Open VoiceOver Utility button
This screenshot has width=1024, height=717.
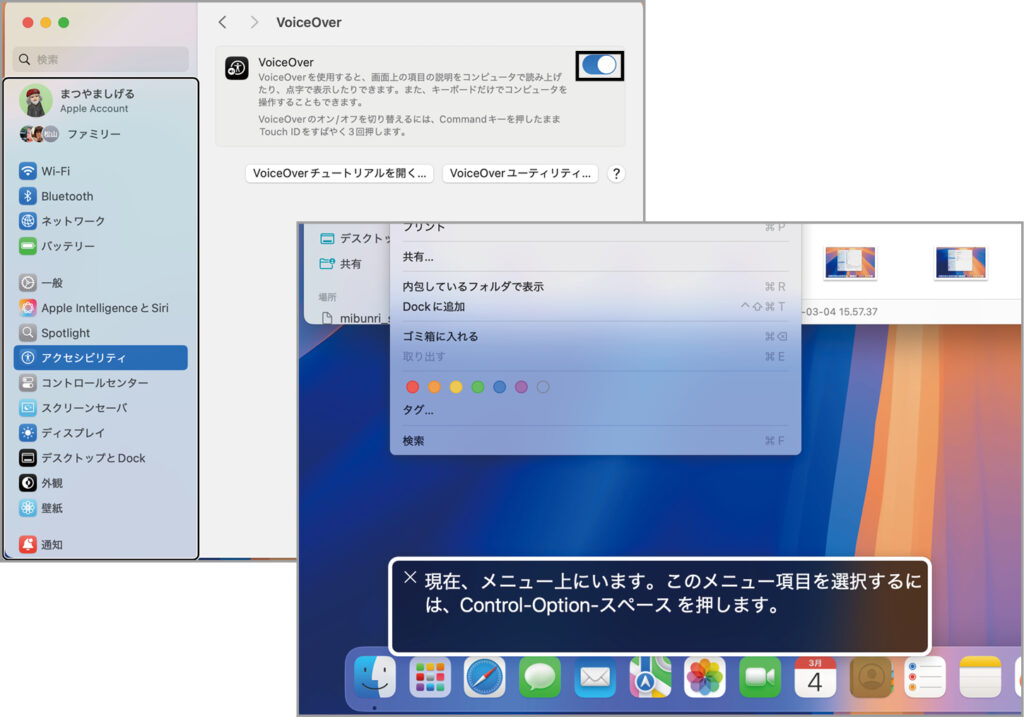(520, 174)
